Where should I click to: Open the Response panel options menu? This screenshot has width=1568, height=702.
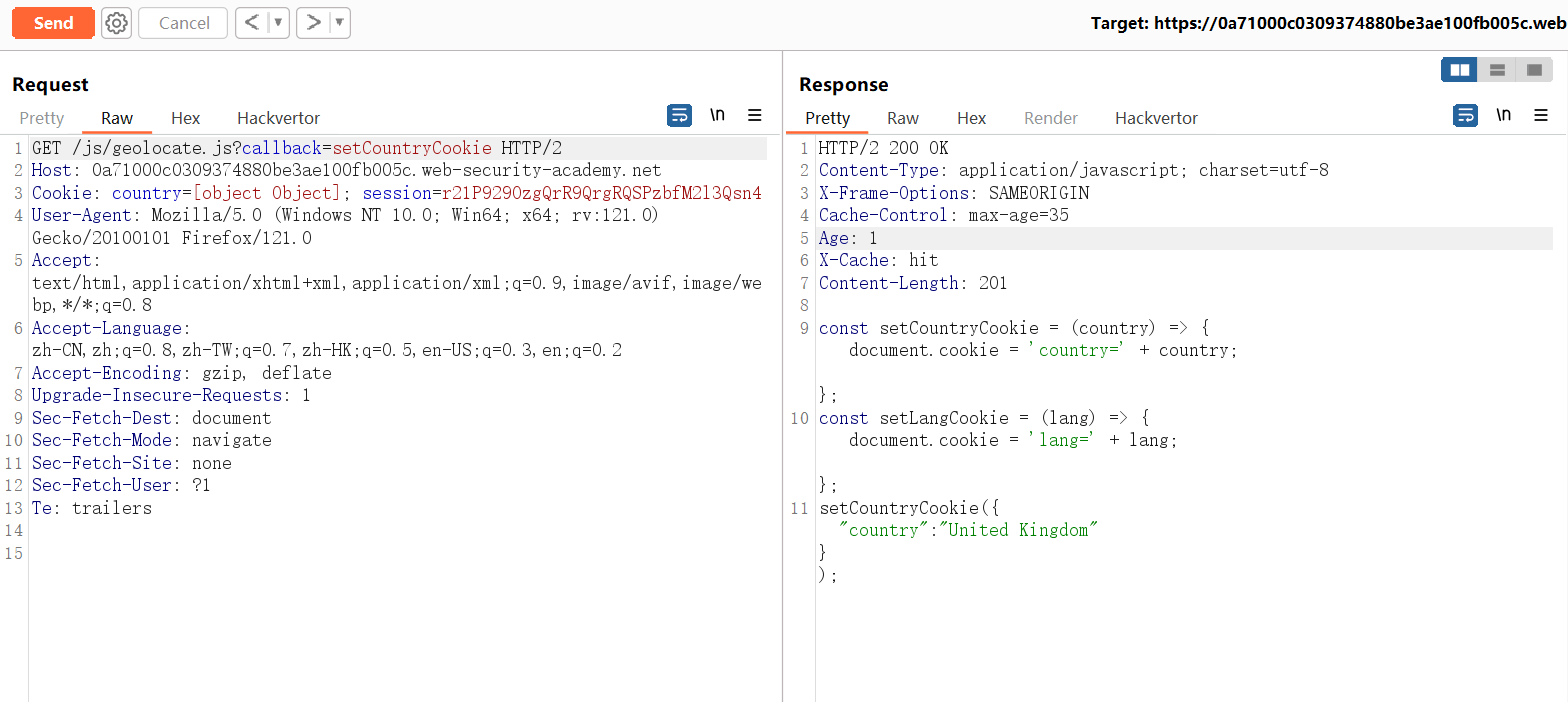click(x=1541, y=116)
